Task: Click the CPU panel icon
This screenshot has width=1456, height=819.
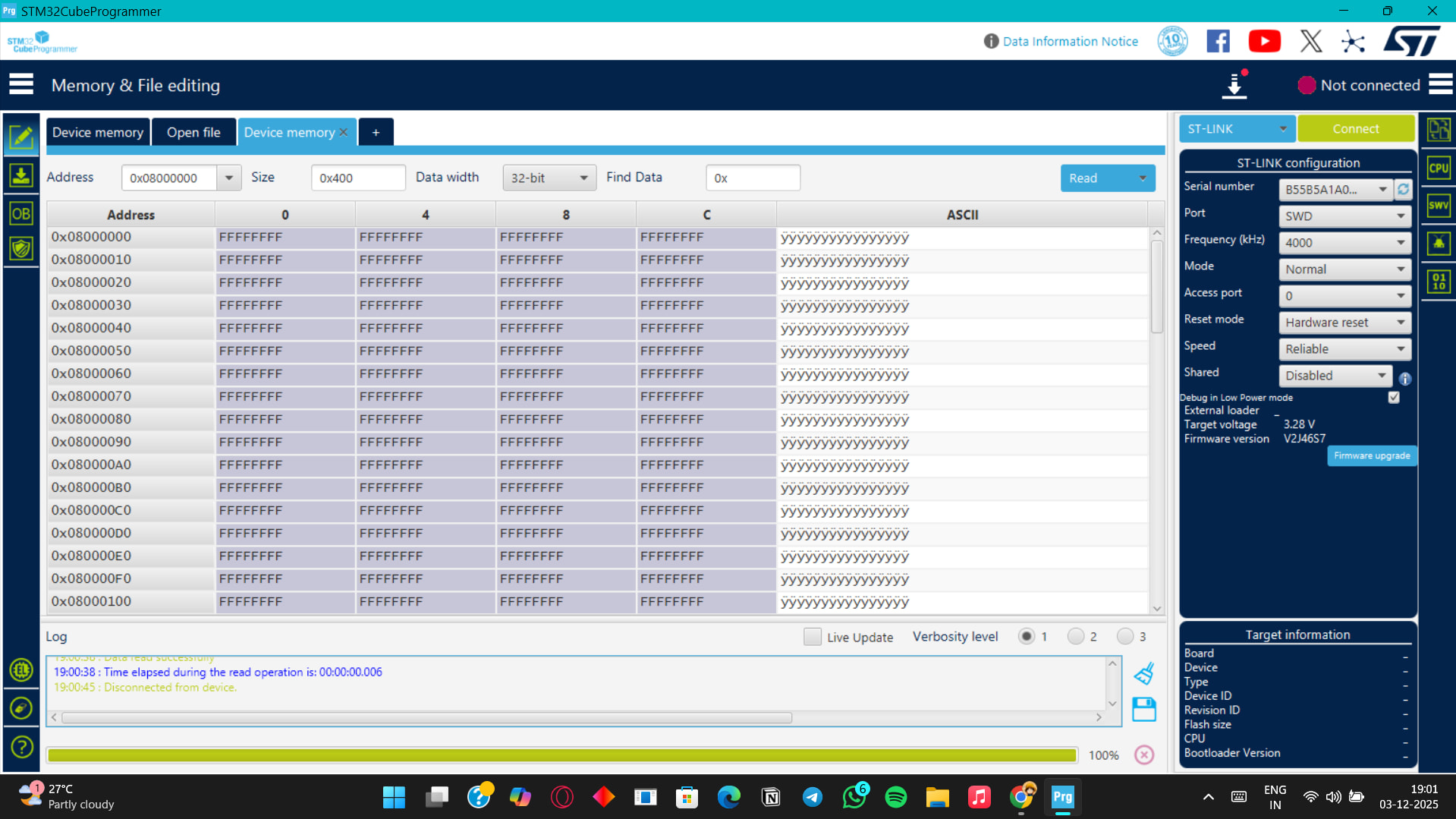Action: pyautogui.click(x=1439, y=169)
